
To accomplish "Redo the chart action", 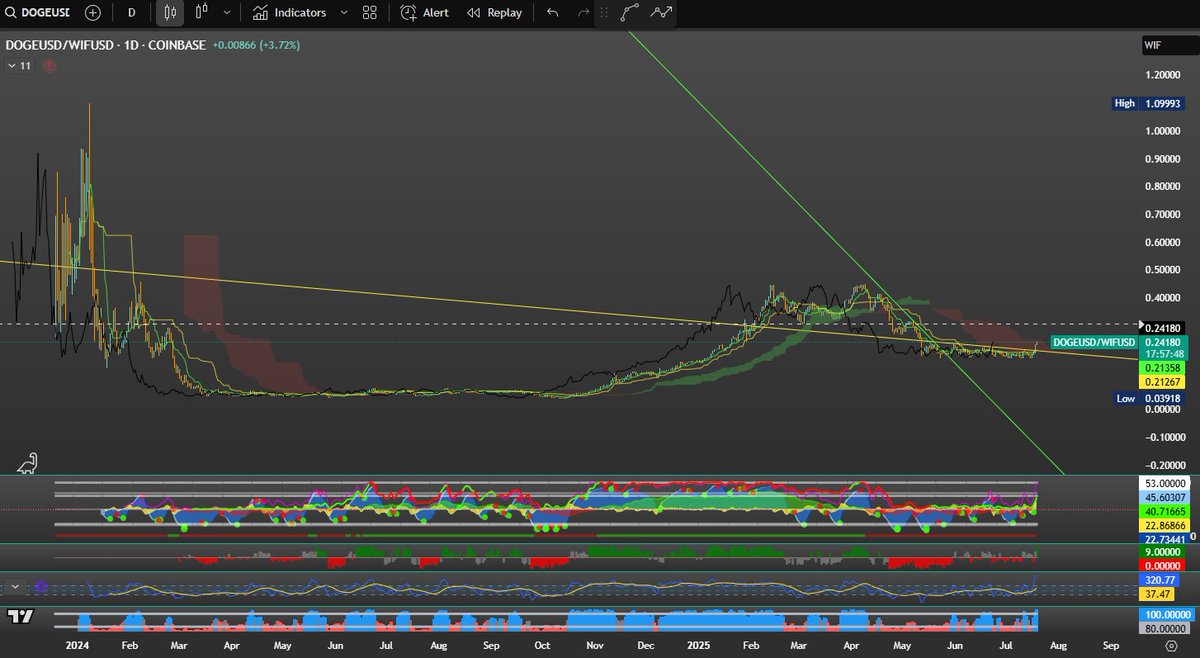I will coord(583,13).
